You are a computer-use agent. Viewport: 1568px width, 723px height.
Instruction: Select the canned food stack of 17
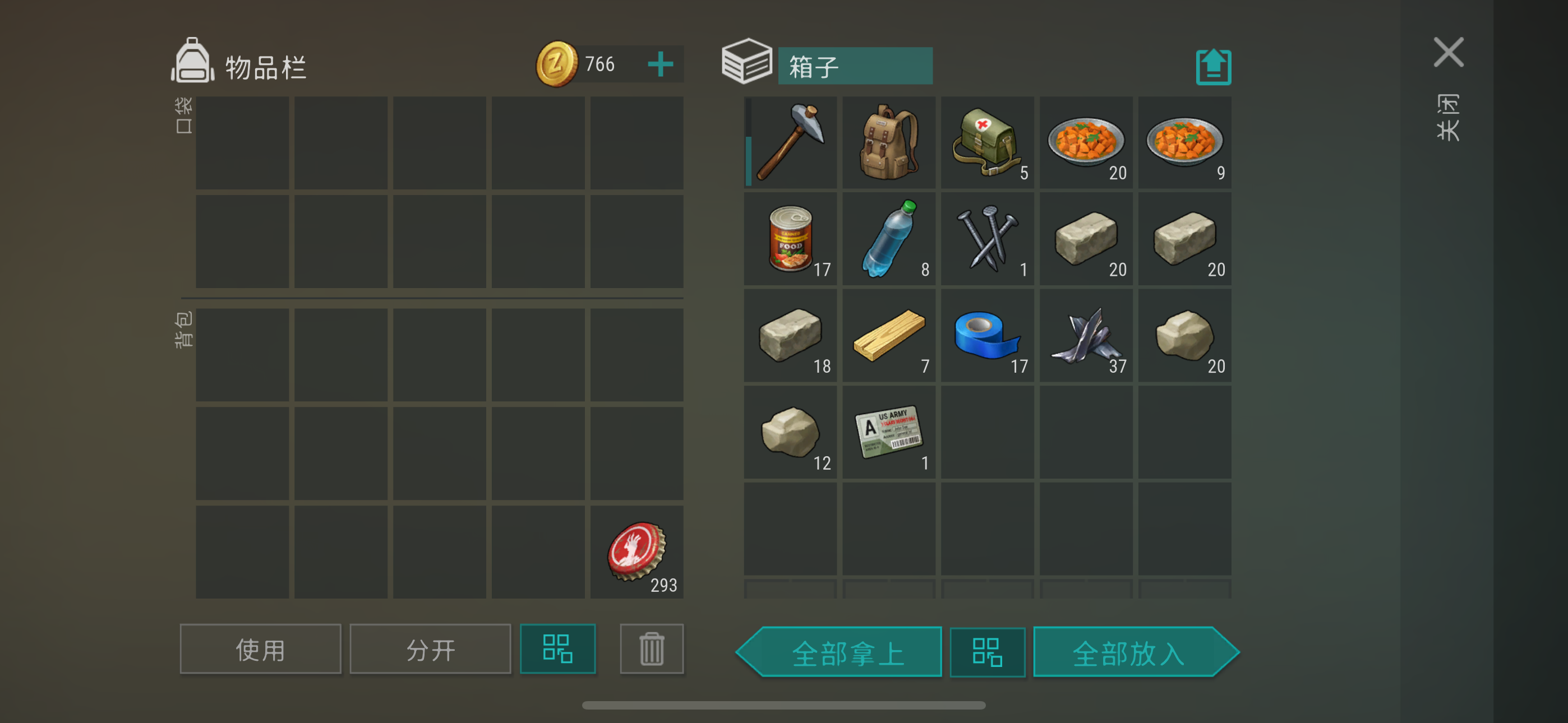pos(790,239)
